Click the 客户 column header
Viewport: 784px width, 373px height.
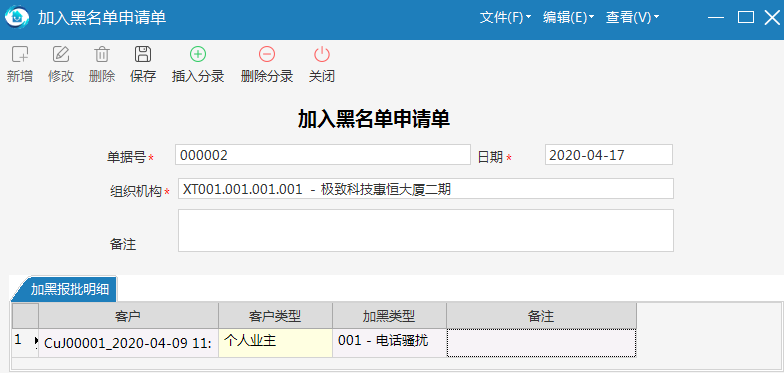point(128,316)
